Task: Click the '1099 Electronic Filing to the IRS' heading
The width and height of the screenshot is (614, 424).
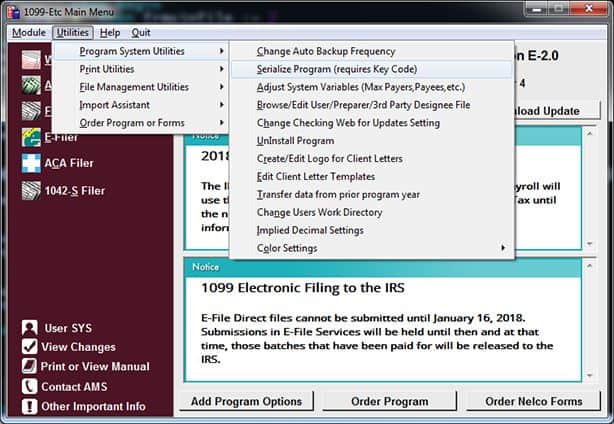Action: pos(303,288)
